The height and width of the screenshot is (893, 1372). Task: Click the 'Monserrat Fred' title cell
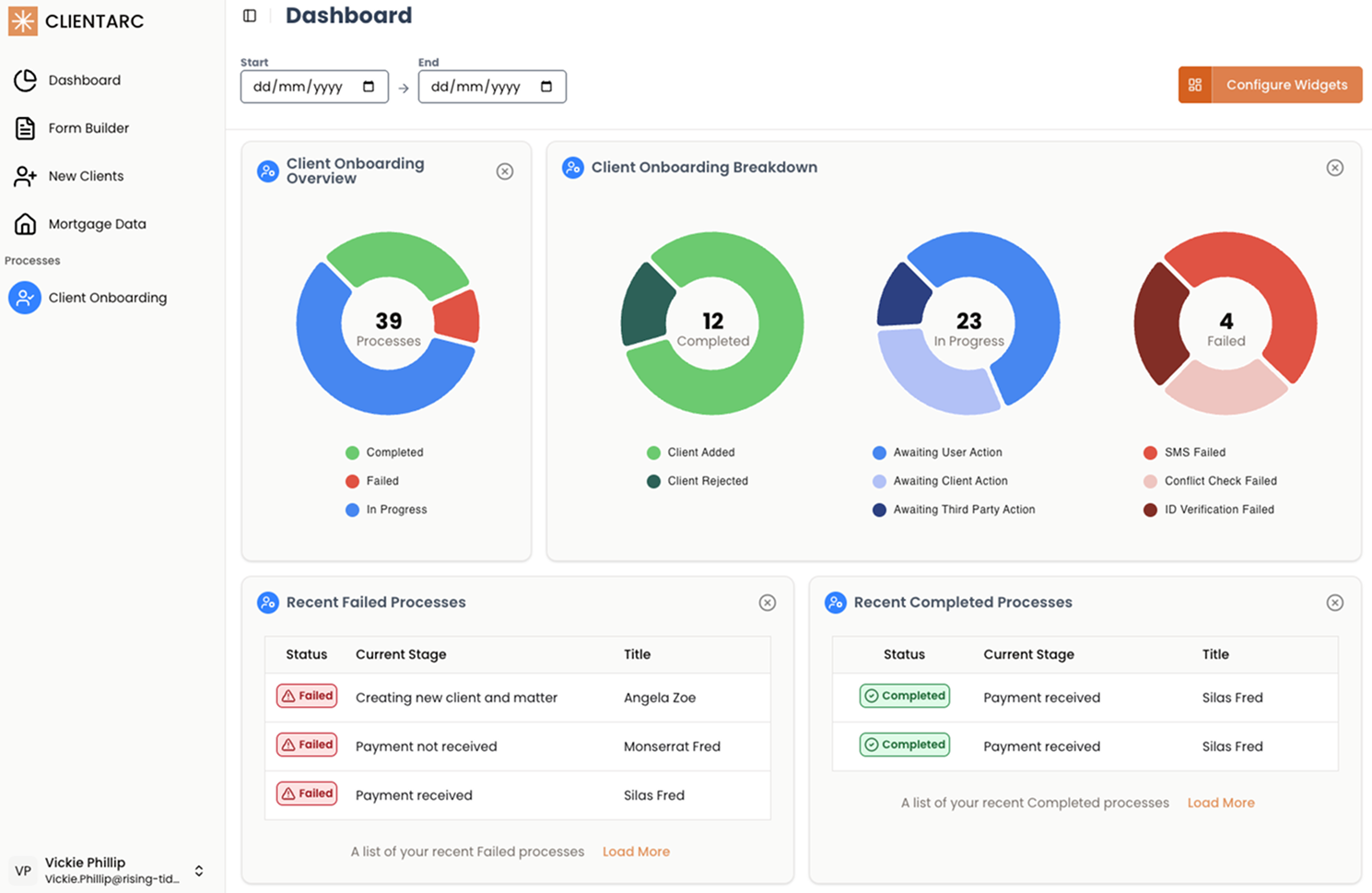coord(672,746)
